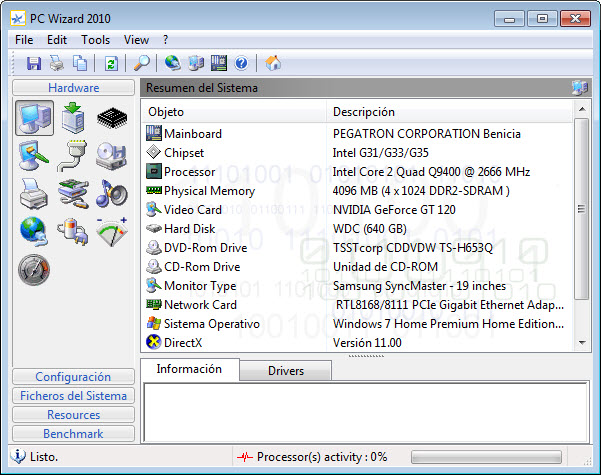Click the computer icon in Resumen del Sistema header

(579, 88)
